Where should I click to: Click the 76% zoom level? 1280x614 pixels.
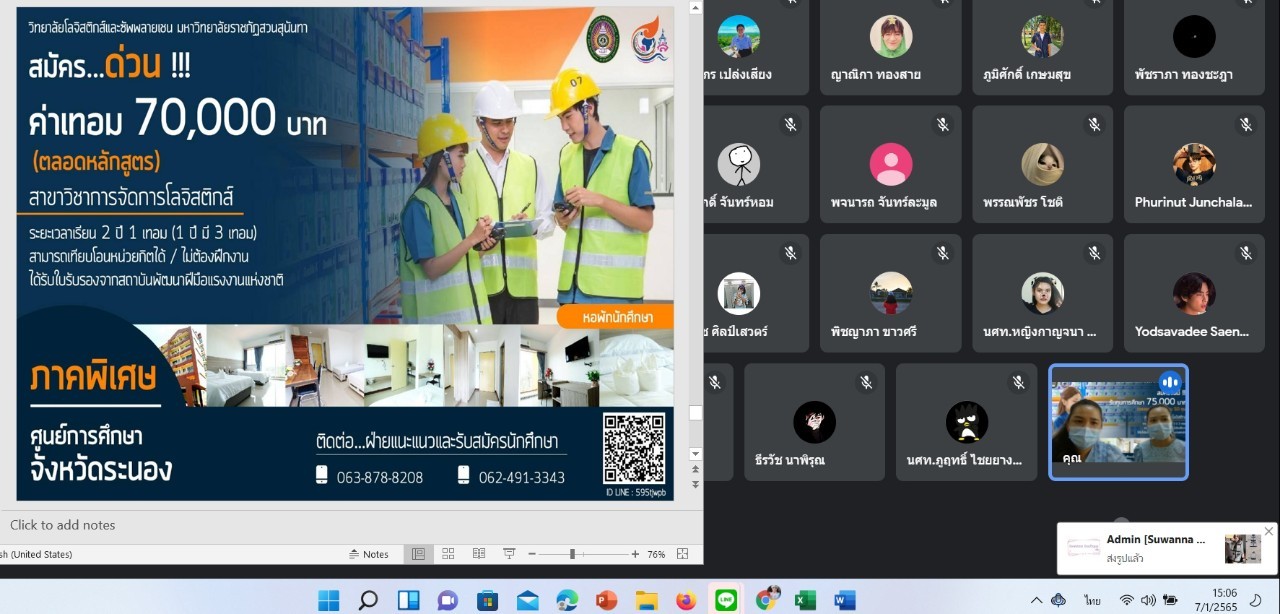[x=656, y=554]
